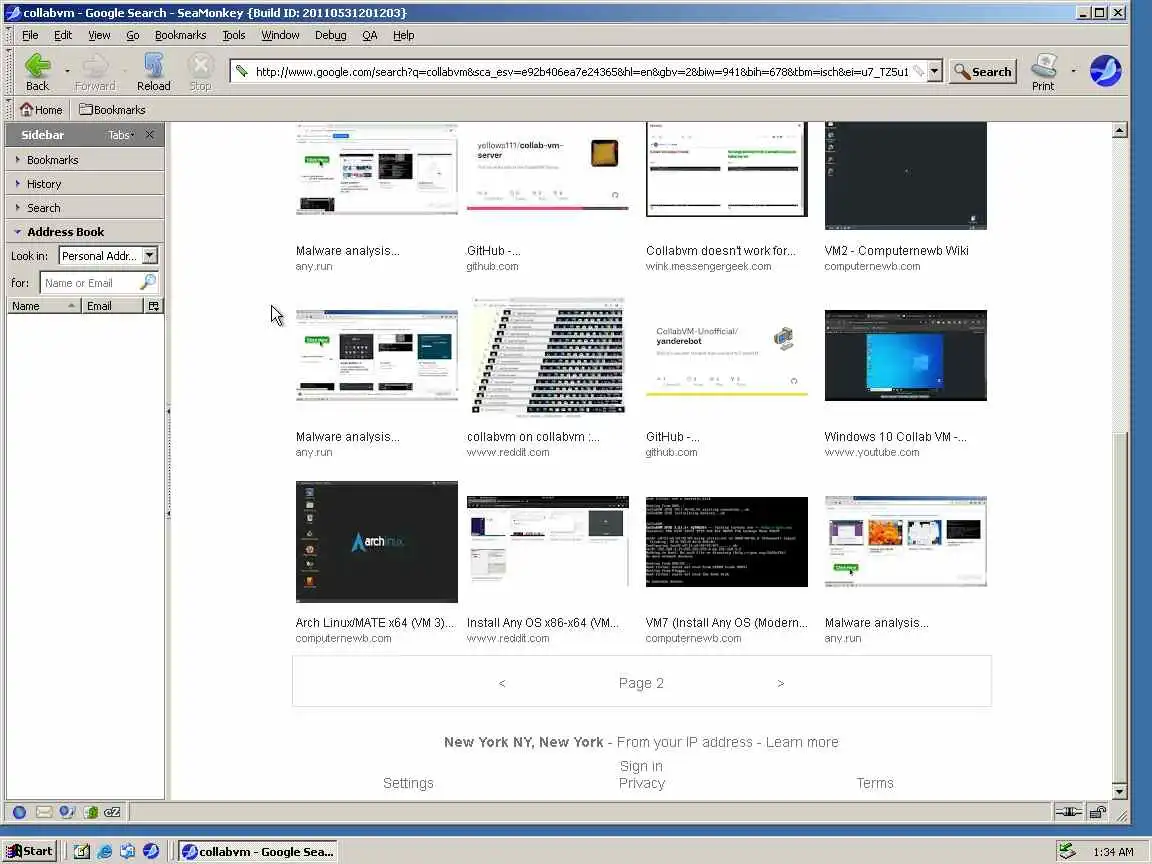1152x864 pixels.
Task: Open the Bookmarks menu
Action: (180, 35)
